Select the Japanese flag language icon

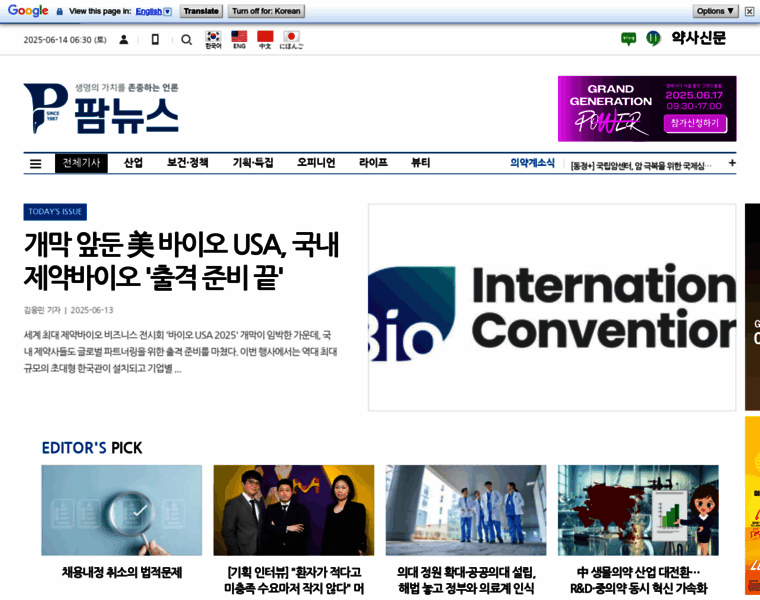point(291,40)
